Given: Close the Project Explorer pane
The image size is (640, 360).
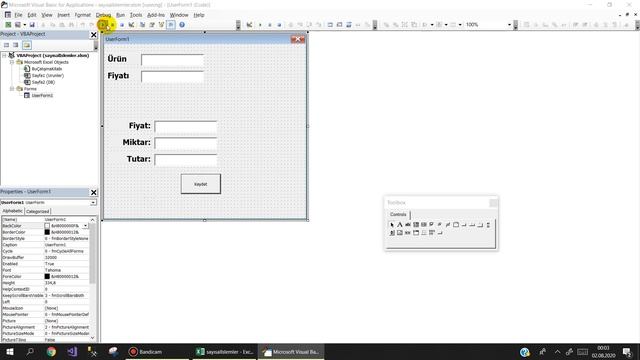Looking at the screenshot, I should coord(93,35).
